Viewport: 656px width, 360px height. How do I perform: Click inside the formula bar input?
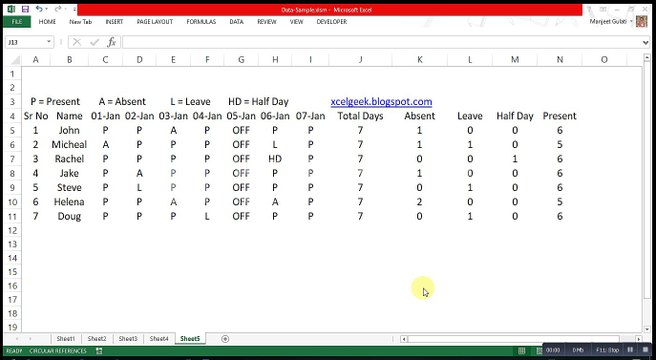point(381,42)
